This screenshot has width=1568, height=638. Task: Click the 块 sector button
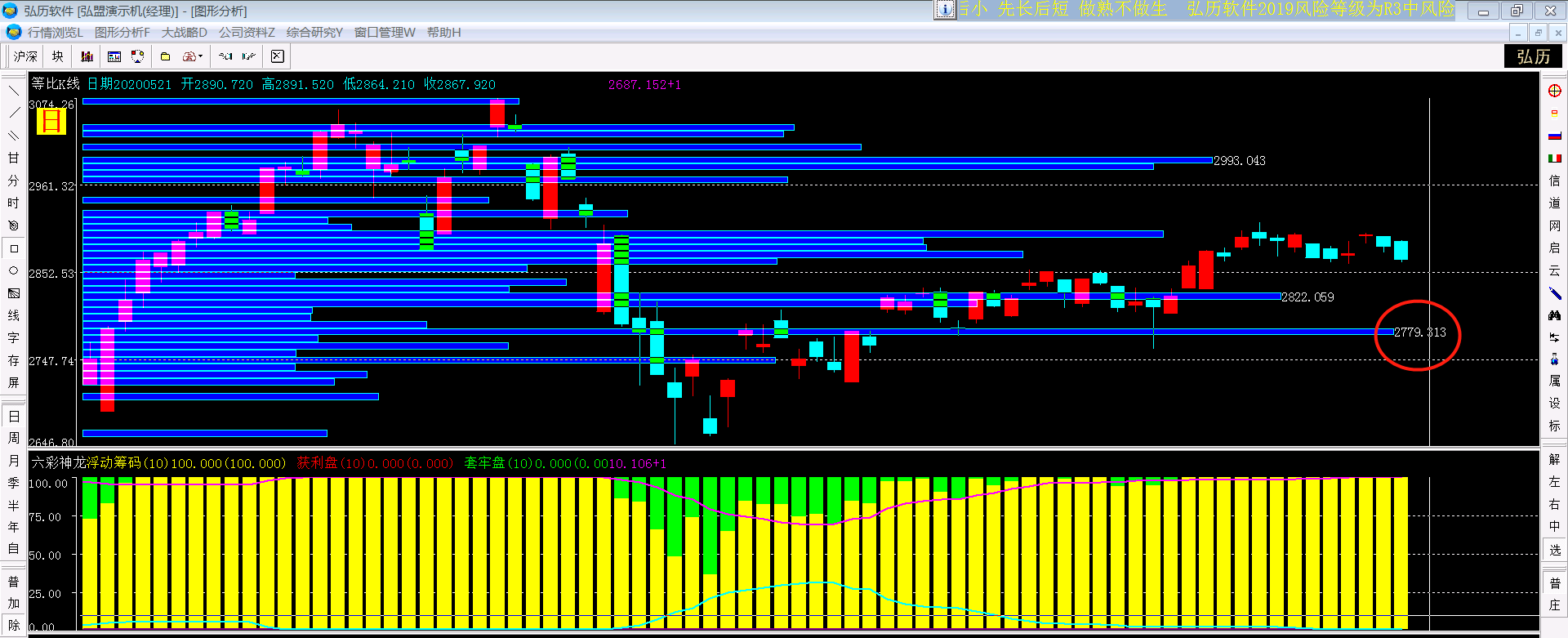(58, 56)
